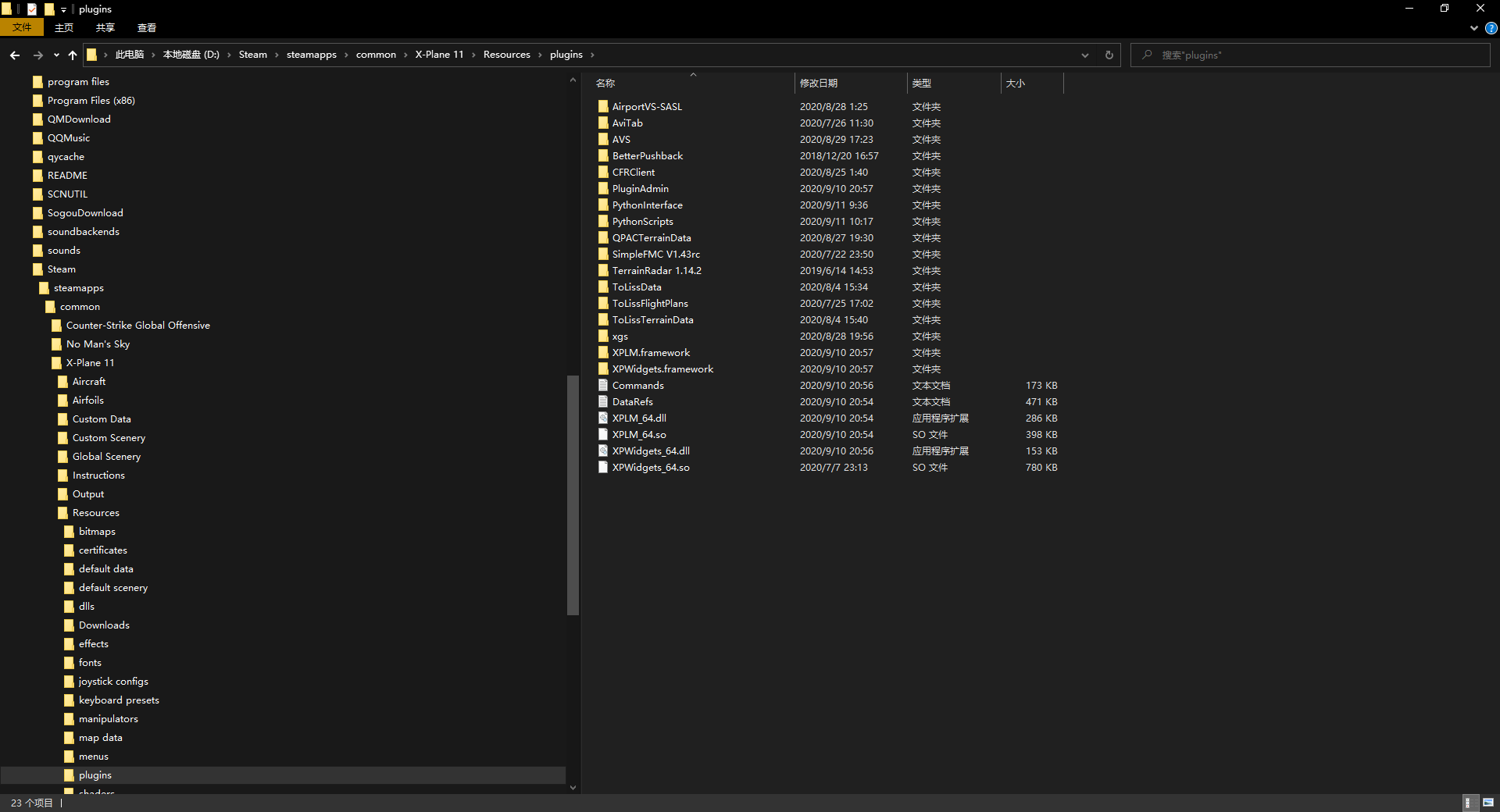Viewport: 1500px width, 812px height.
Task: Expand the chevron after Resources breadcrumb
Action: [x=540, y=55]
